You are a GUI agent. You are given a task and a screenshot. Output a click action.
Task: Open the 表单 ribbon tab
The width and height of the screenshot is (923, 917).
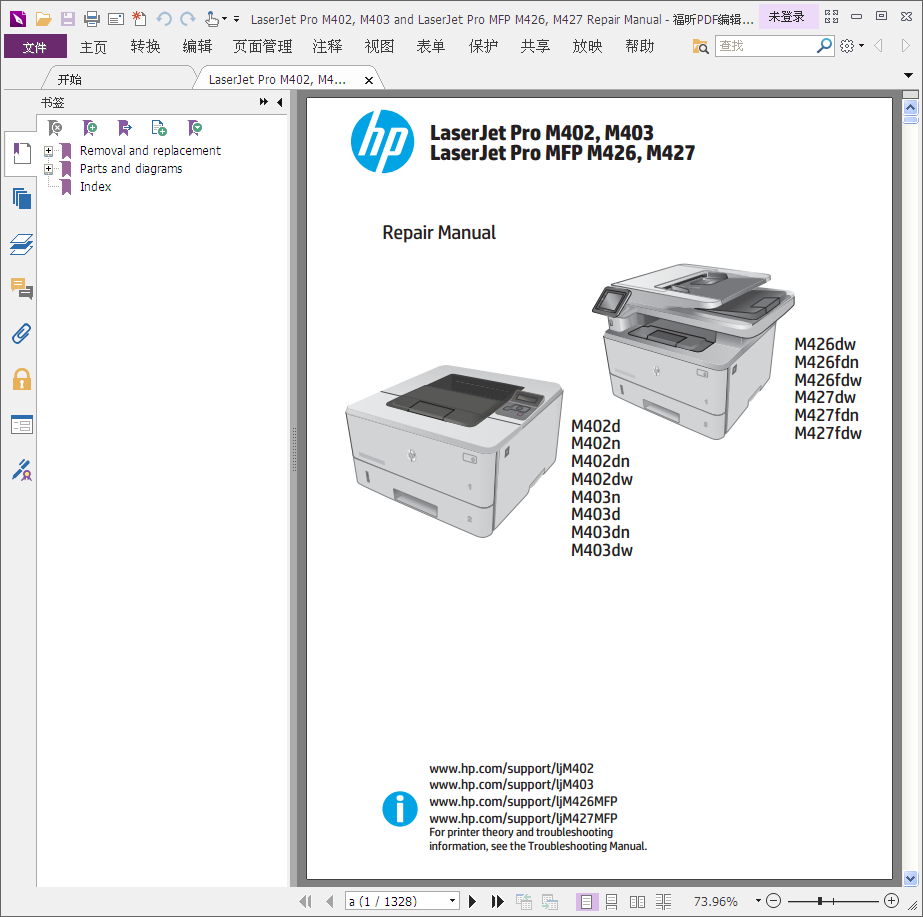tap(430, 46)
